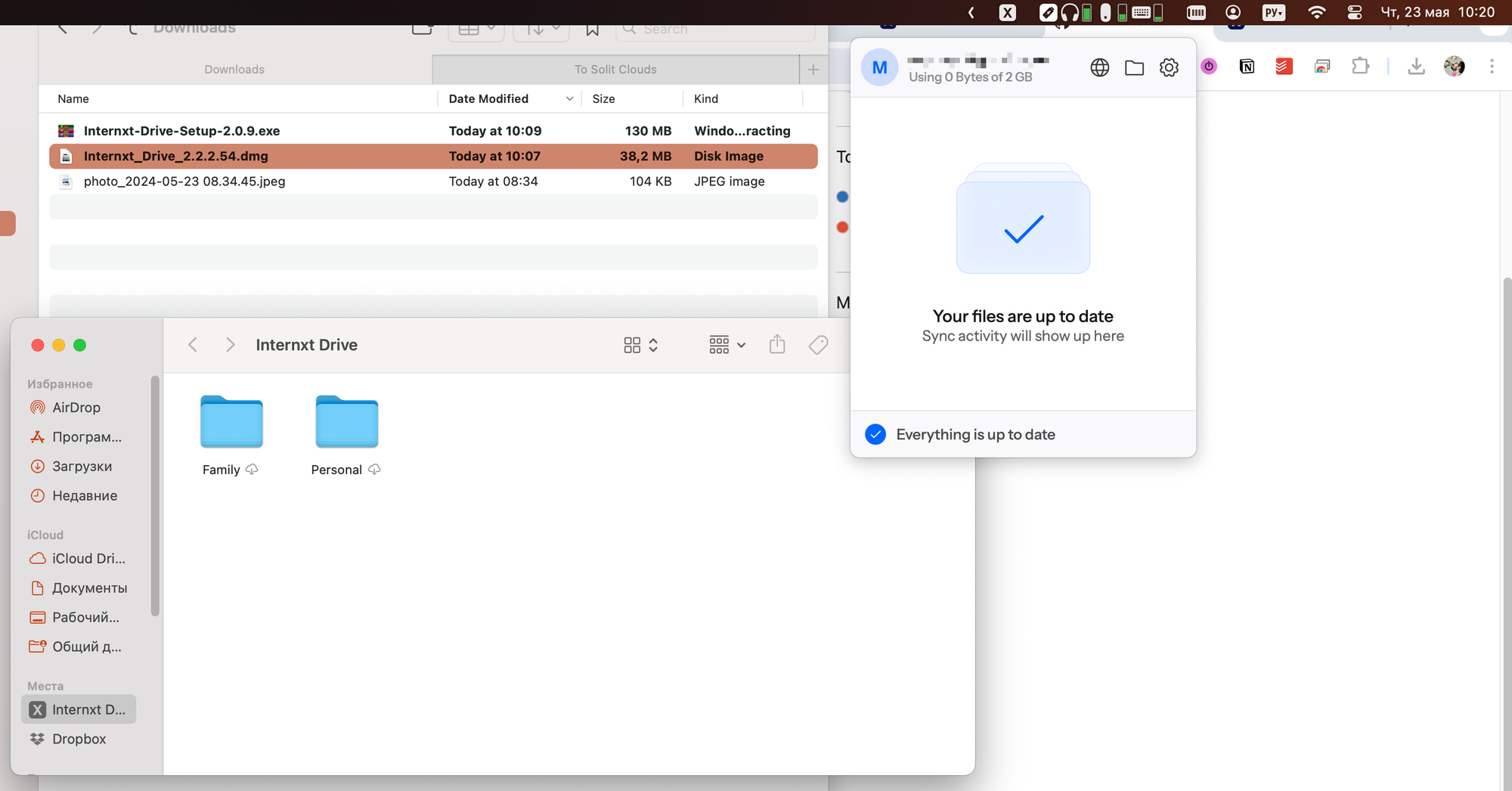Click the Internxt-Drive-Setup exe file icon

pyautogui.click(x=67, y=131)
